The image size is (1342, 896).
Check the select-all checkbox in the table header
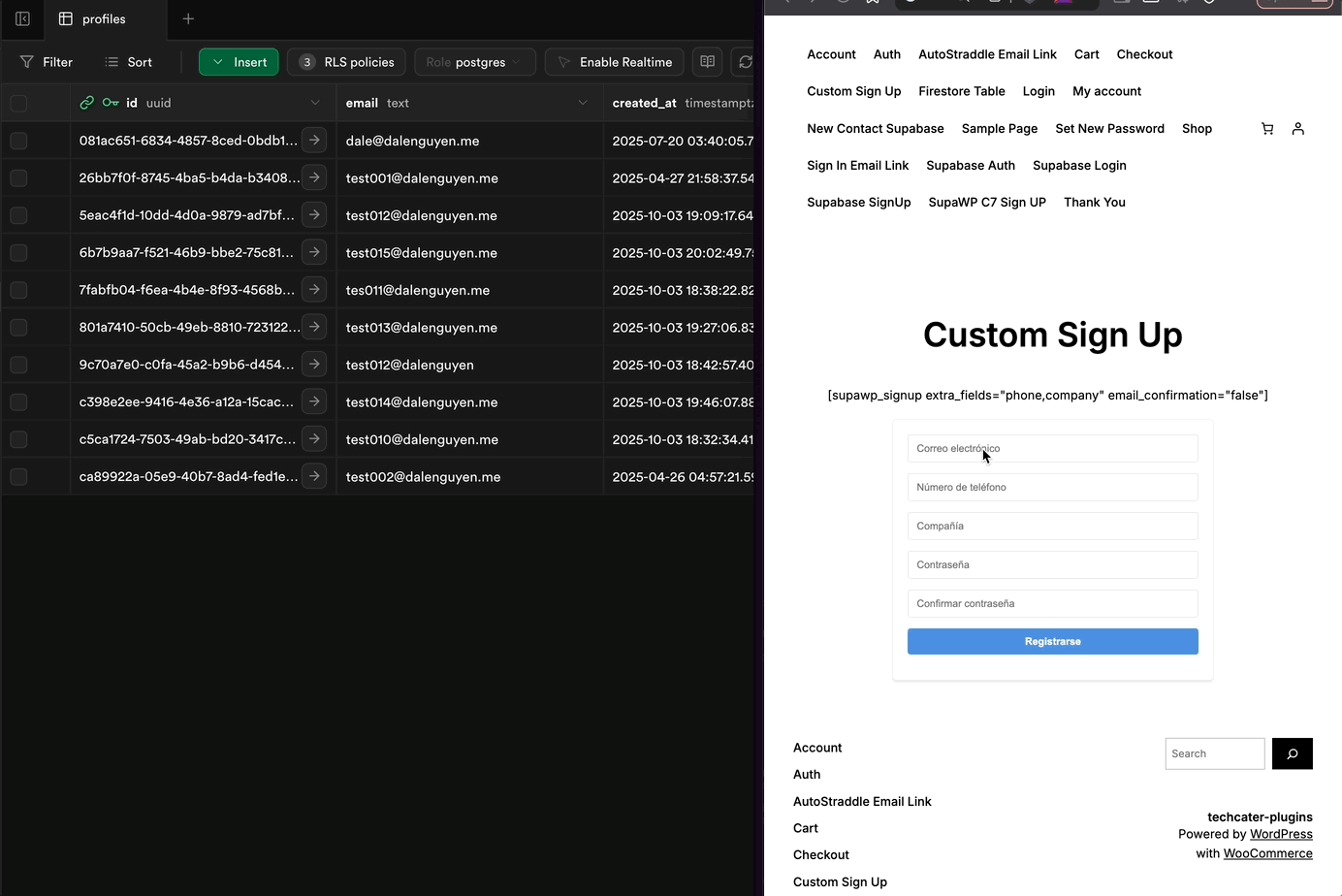pyautogui.click(x=17, y=103)
